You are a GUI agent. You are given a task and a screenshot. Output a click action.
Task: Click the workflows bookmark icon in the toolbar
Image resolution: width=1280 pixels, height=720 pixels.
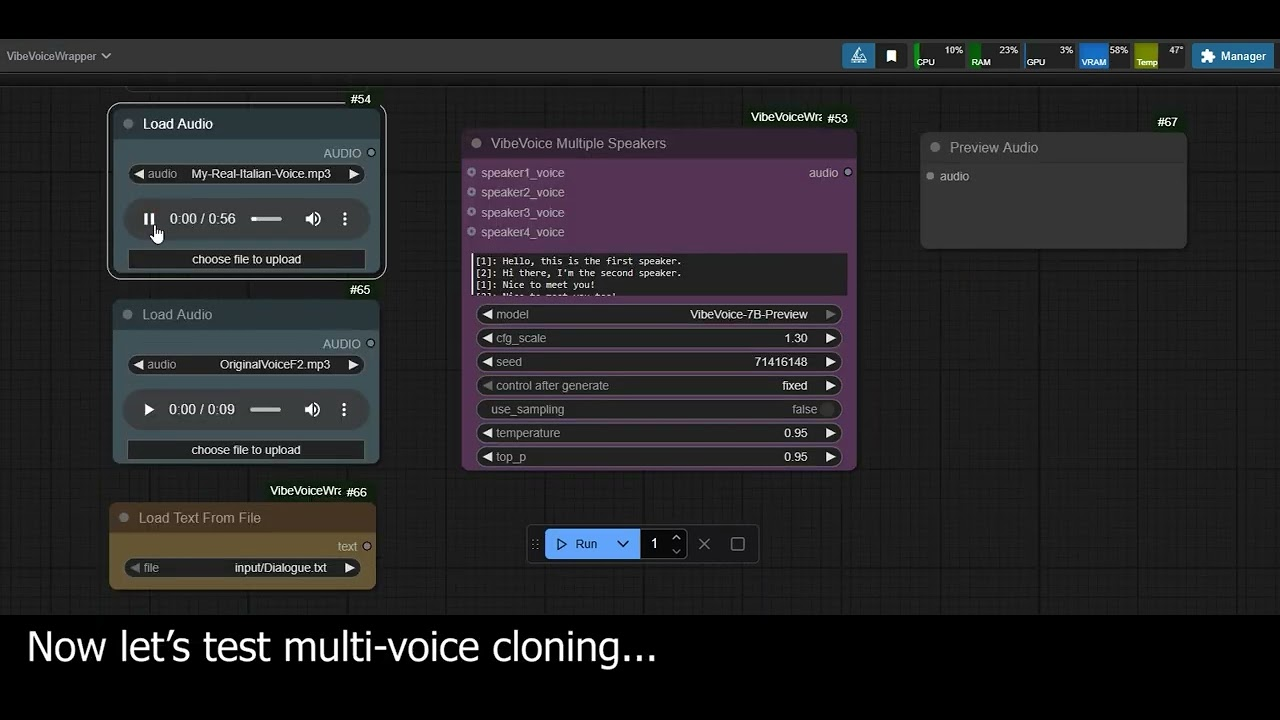pos(892,56)
